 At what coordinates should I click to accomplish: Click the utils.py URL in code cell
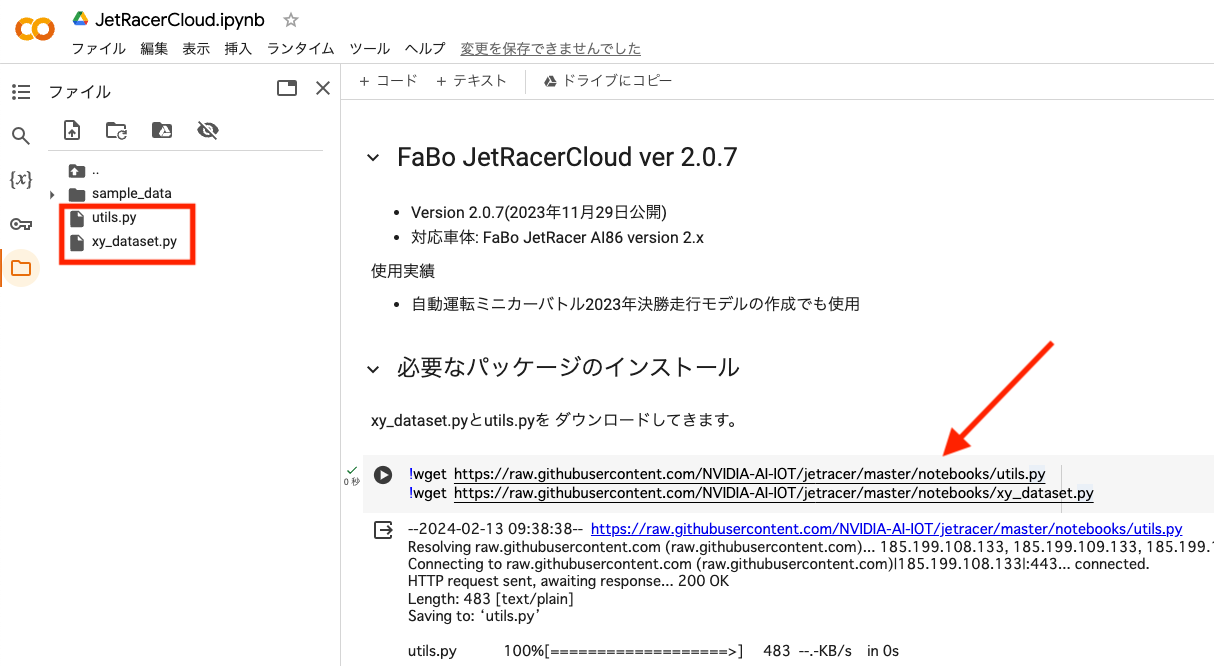pyautogui.click(x=750, y=474)
